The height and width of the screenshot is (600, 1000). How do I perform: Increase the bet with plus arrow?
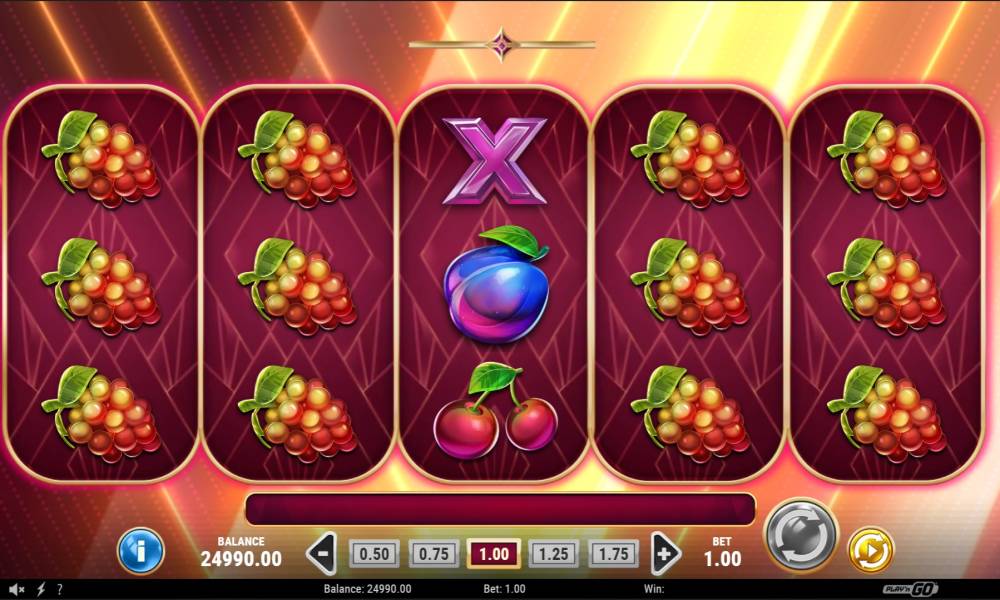(665, 553)
